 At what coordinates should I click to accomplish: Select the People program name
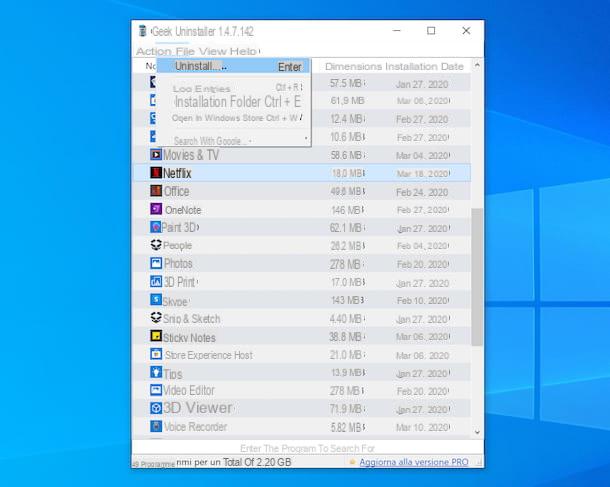[177, 245]
